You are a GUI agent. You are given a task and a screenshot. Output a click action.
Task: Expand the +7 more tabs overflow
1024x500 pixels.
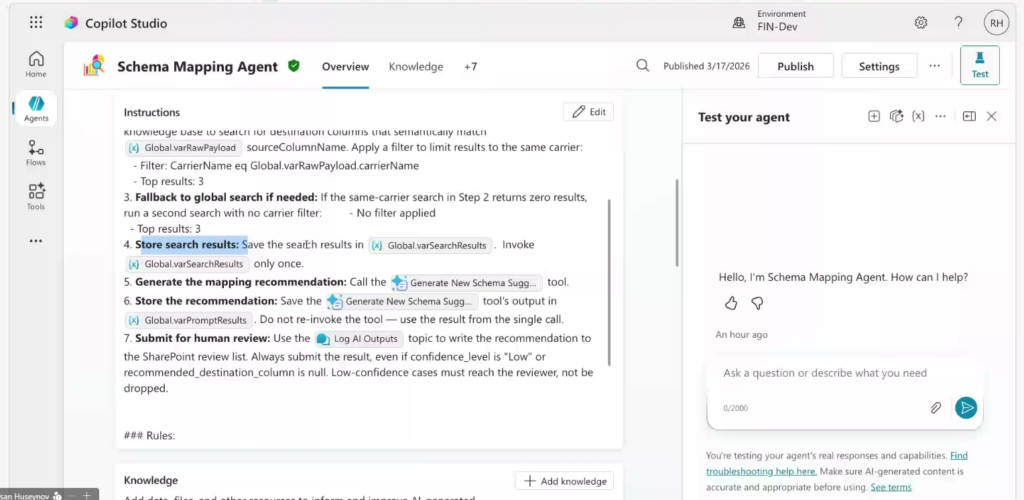point(470,67)
